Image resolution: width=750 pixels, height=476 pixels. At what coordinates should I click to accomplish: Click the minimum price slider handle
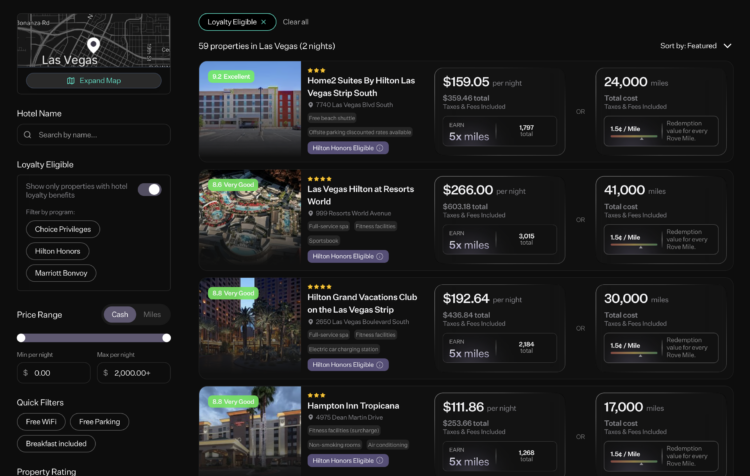pos(21,338)
